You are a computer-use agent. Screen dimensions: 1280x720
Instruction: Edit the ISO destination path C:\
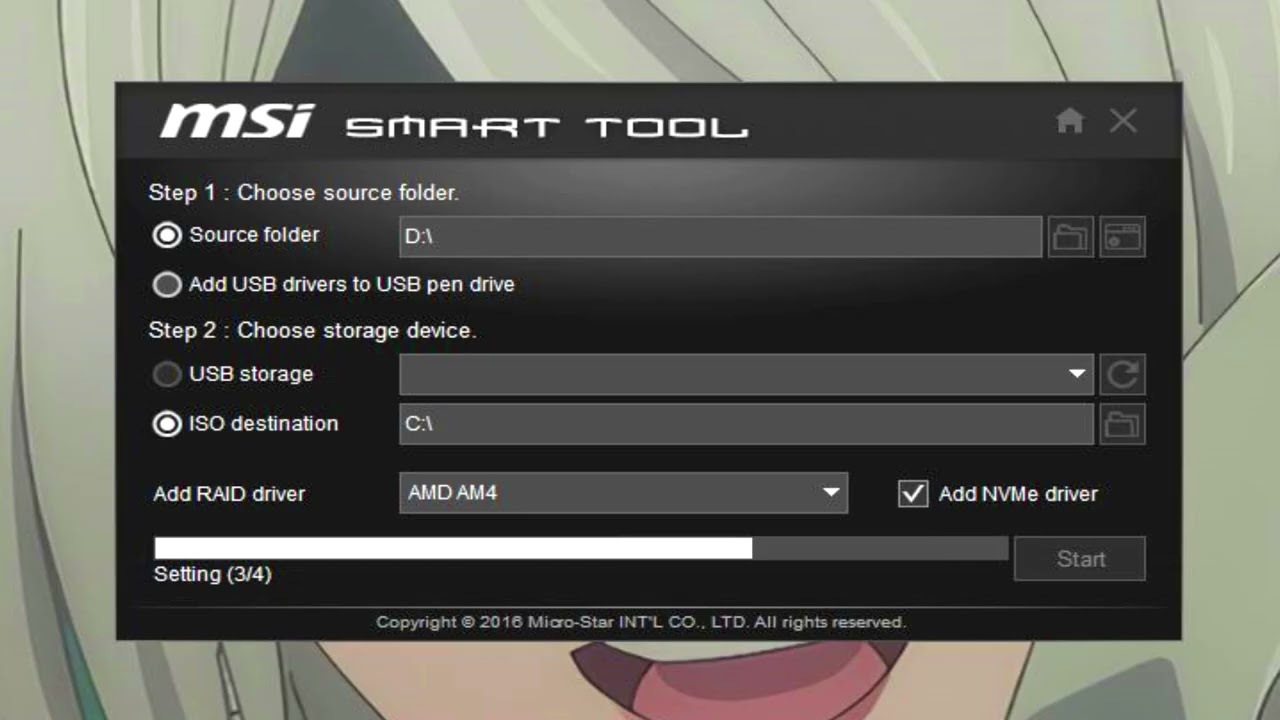coord(746,424)
